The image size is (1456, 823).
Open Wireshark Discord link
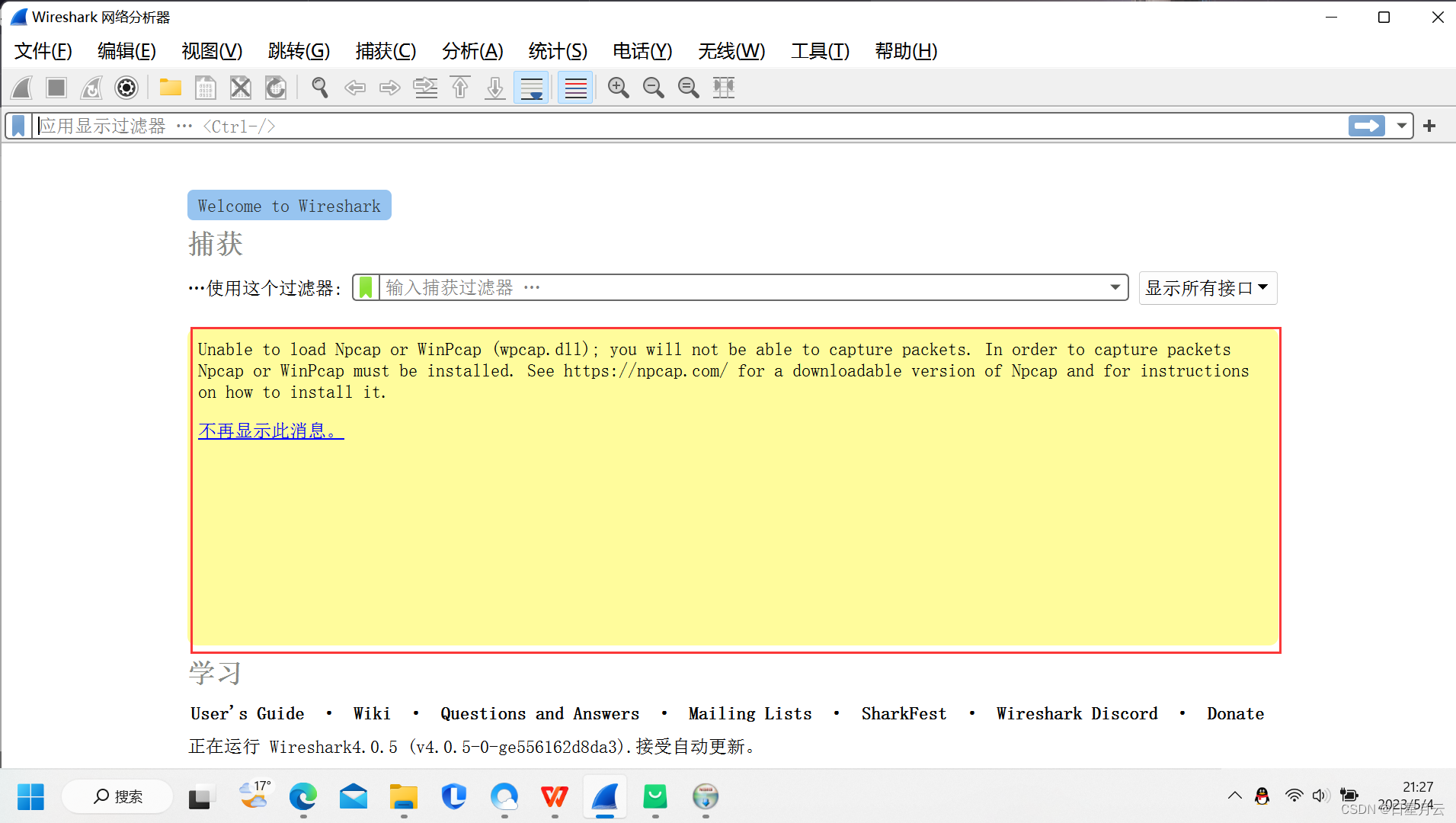tap(1077, 713)
